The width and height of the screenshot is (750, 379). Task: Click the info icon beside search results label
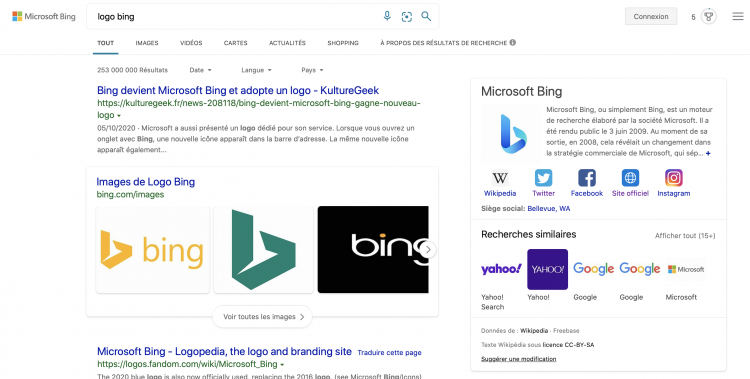point(513,43)
